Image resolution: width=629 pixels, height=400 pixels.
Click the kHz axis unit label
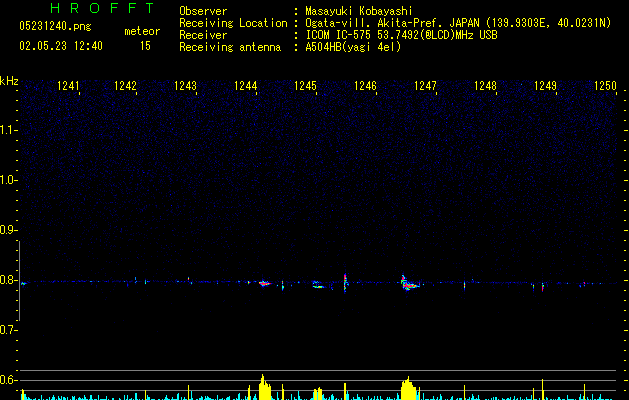9,81
